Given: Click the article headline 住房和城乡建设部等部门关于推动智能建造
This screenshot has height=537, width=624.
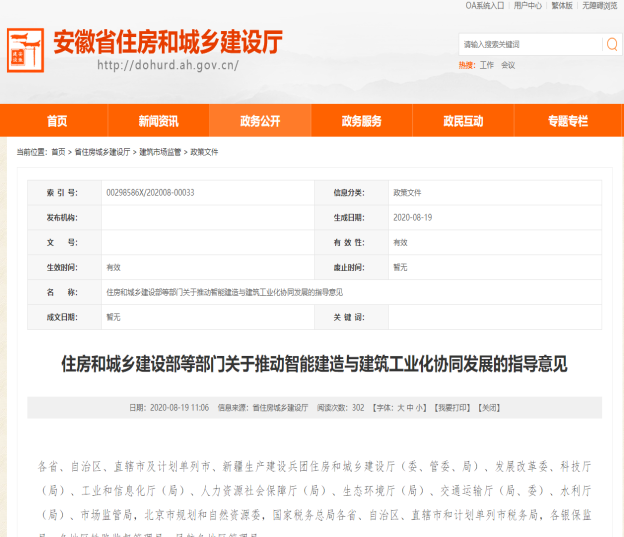Looking at the screenshot, I should [x=314, y=364].
